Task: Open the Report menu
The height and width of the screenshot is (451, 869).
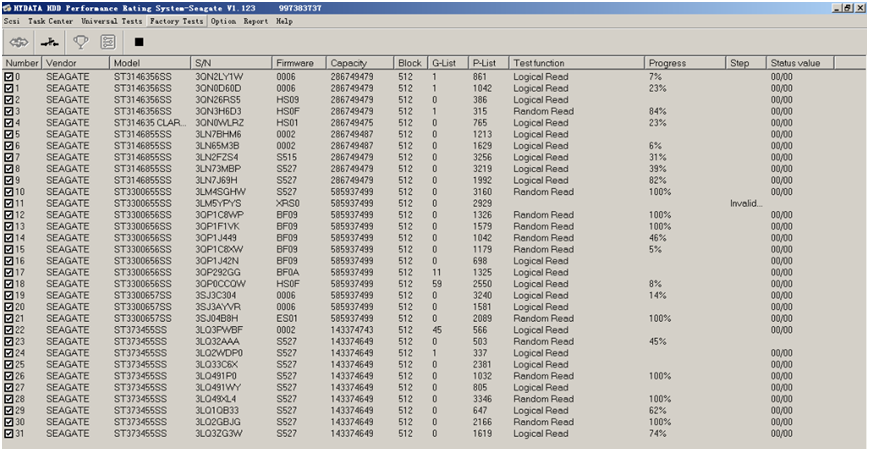Action: [x=255, y=21]
